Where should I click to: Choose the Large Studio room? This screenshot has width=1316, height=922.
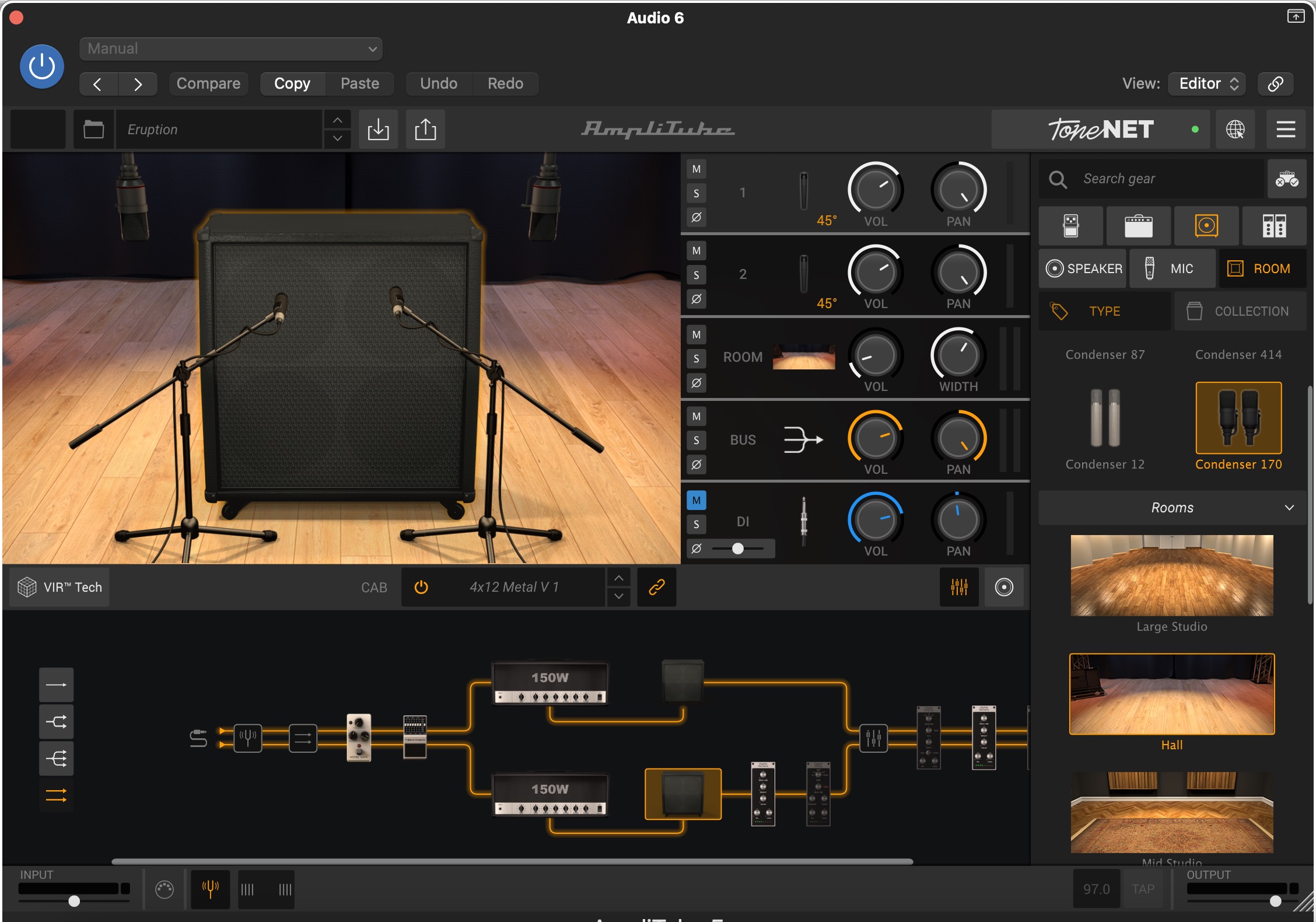1172,575
